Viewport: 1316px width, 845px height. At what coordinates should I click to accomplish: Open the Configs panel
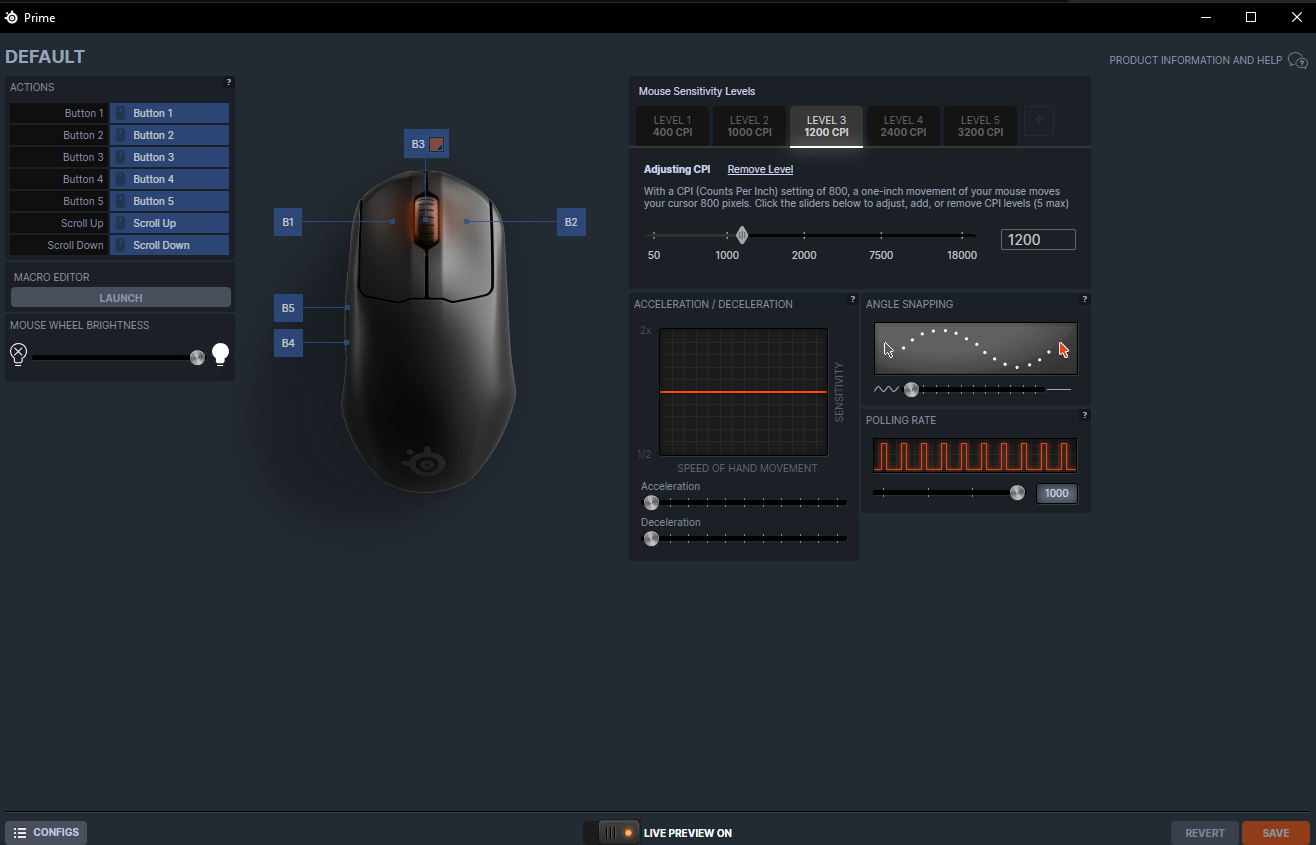pyautogui.click(x=46, y=832)
